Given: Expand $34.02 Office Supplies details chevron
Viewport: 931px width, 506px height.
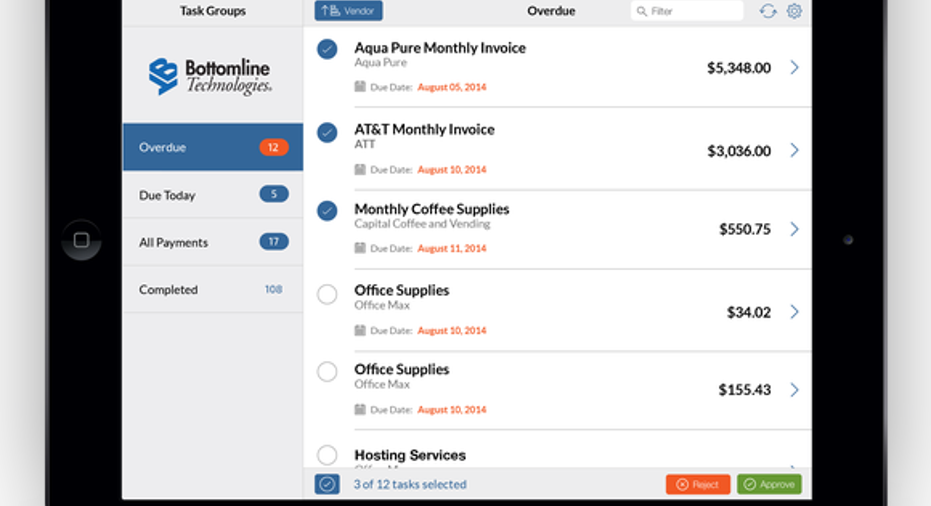Looking at the screenshot, I should [794, 312].
